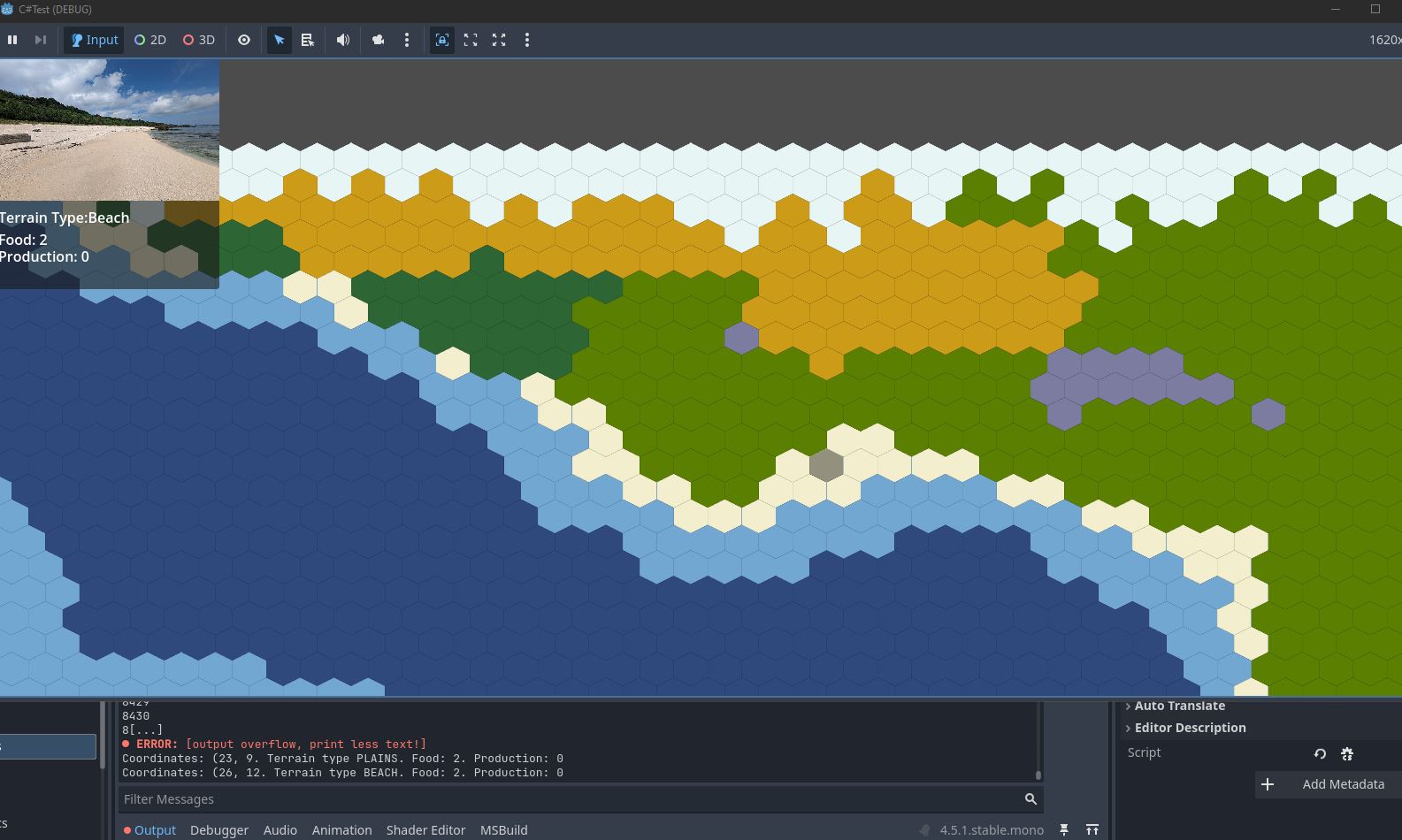Click the search magnifier in Filter Messages

(1030, 799)
